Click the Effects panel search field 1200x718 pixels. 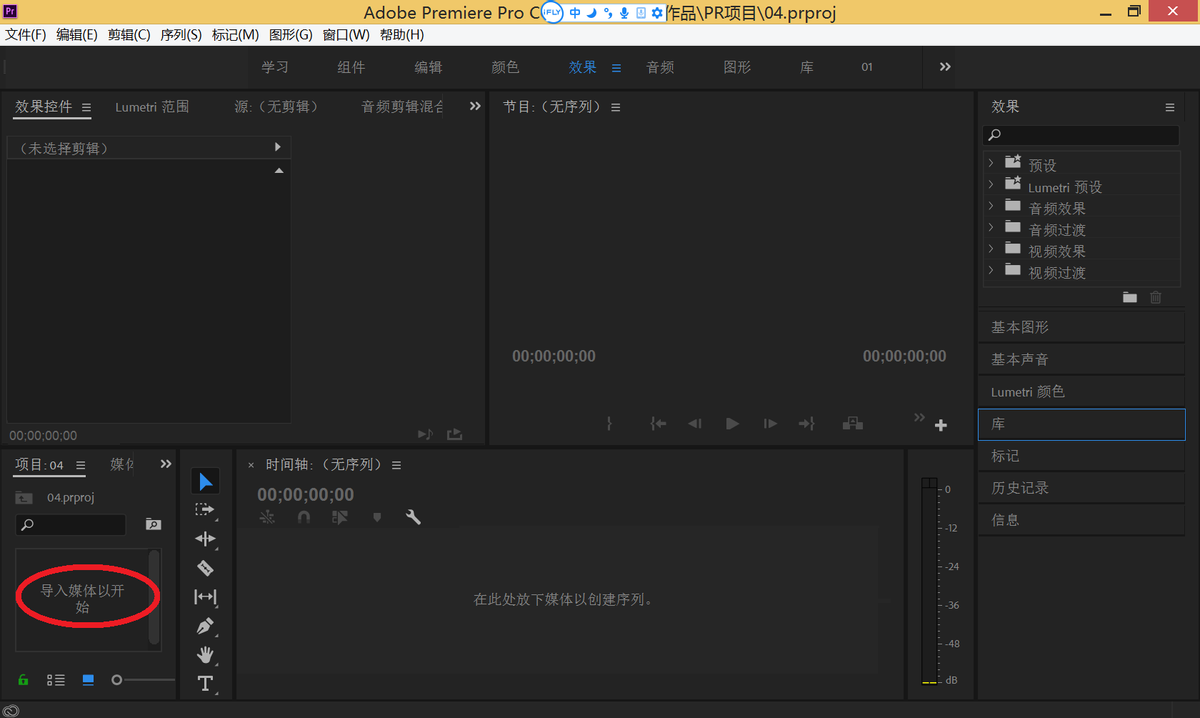[1081, 135]
